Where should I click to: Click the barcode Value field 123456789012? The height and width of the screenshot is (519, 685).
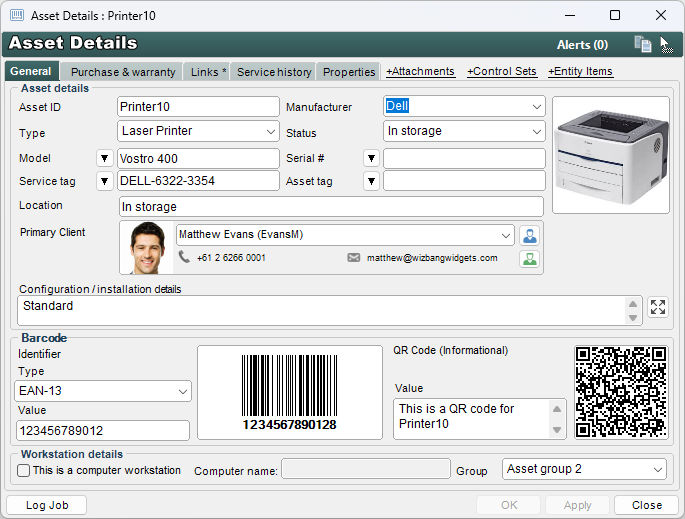[x=103, y=431]
